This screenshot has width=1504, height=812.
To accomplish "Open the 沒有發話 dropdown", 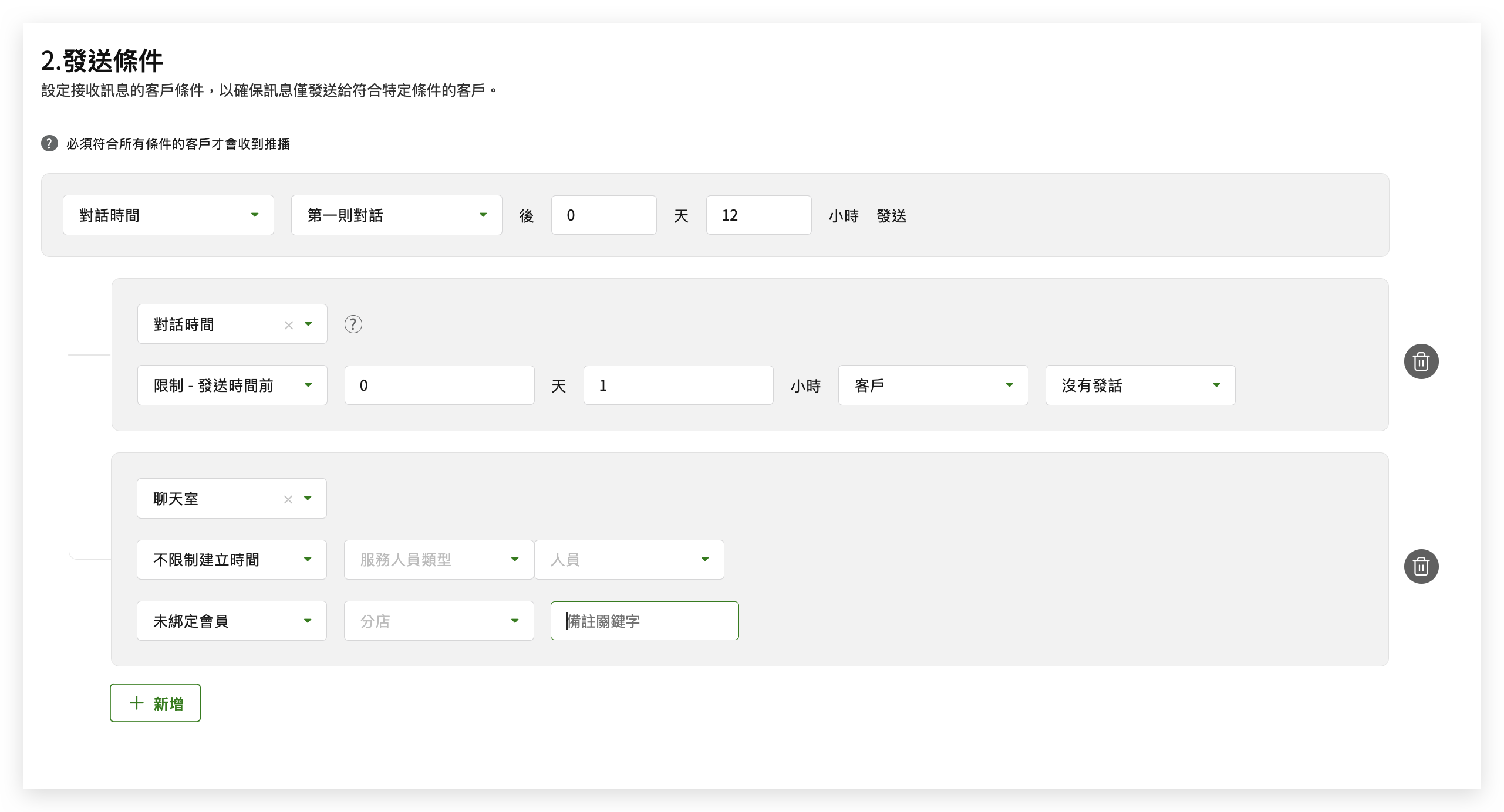I will click(1141, 385).
